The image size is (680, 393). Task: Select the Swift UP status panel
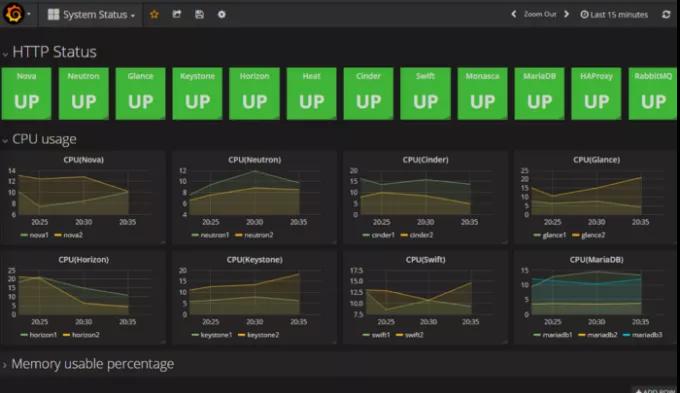(x=425, y=93)
